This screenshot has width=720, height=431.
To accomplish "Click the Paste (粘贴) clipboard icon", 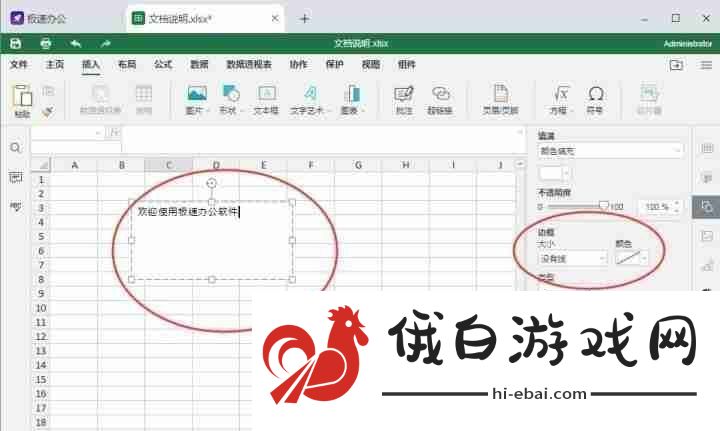I will pyautogui.click(x=22, y=96).
